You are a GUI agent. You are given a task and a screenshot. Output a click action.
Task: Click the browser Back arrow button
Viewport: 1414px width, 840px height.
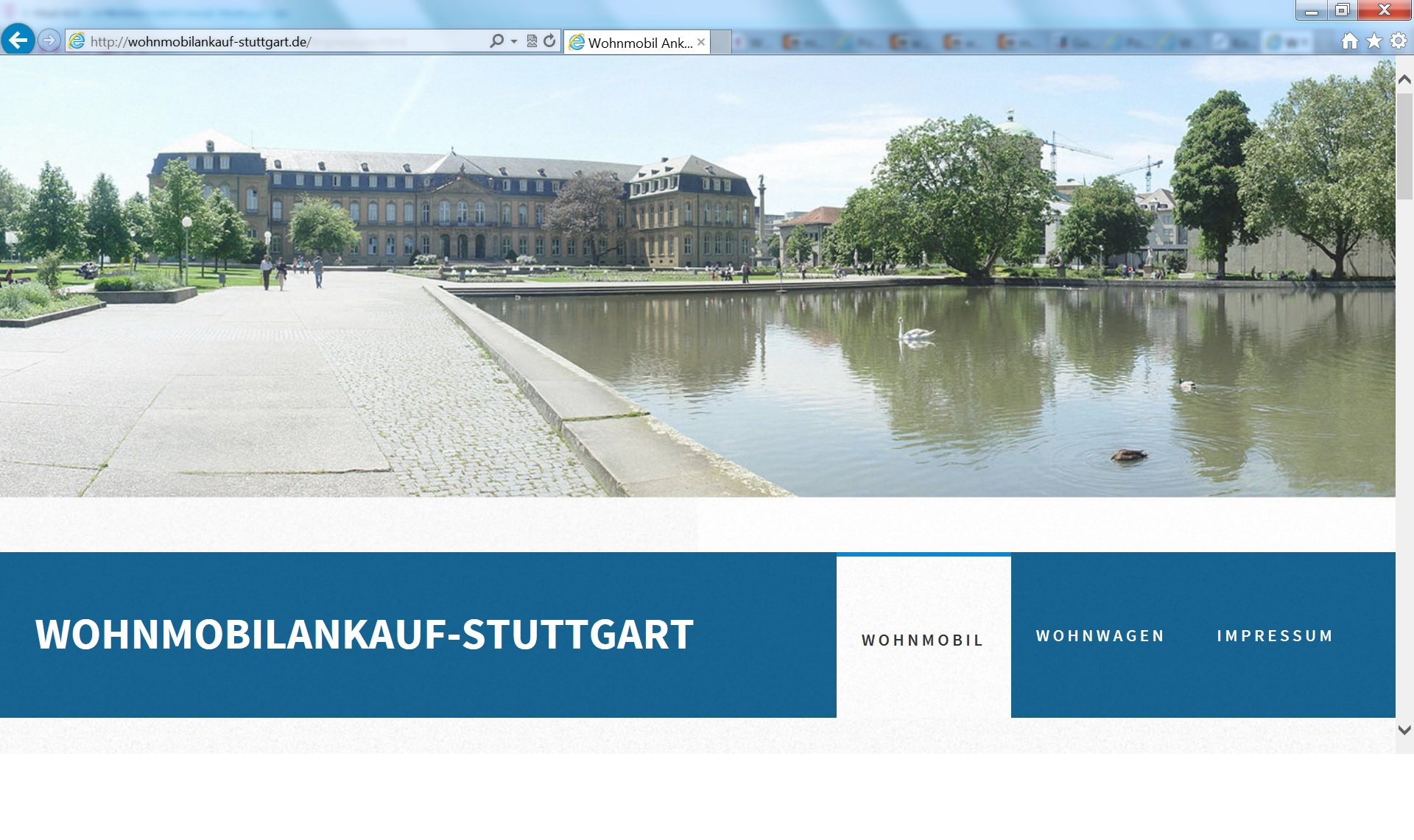tap(18, 40)
